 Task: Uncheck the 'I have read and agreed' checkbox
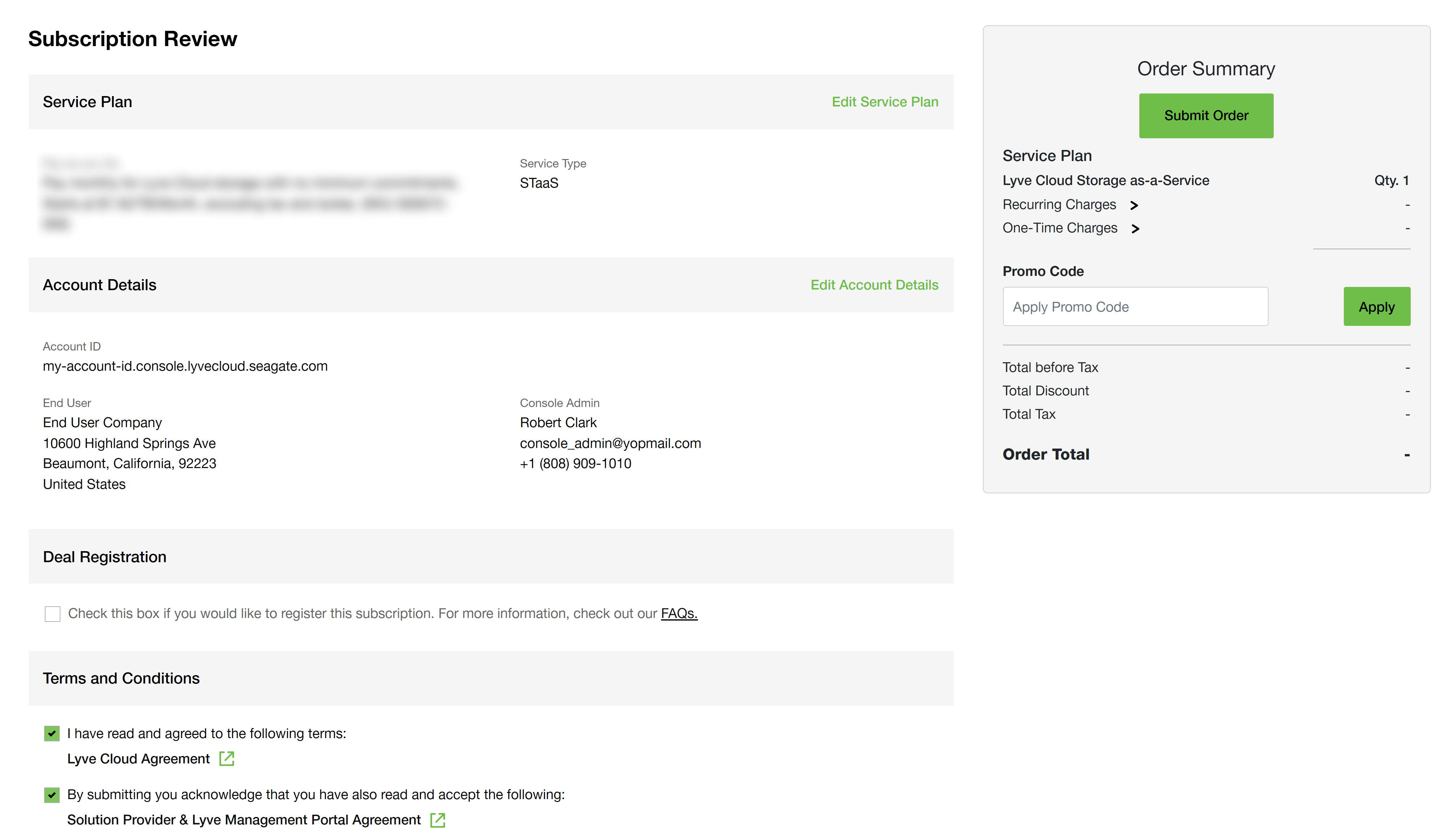(52, 734)
